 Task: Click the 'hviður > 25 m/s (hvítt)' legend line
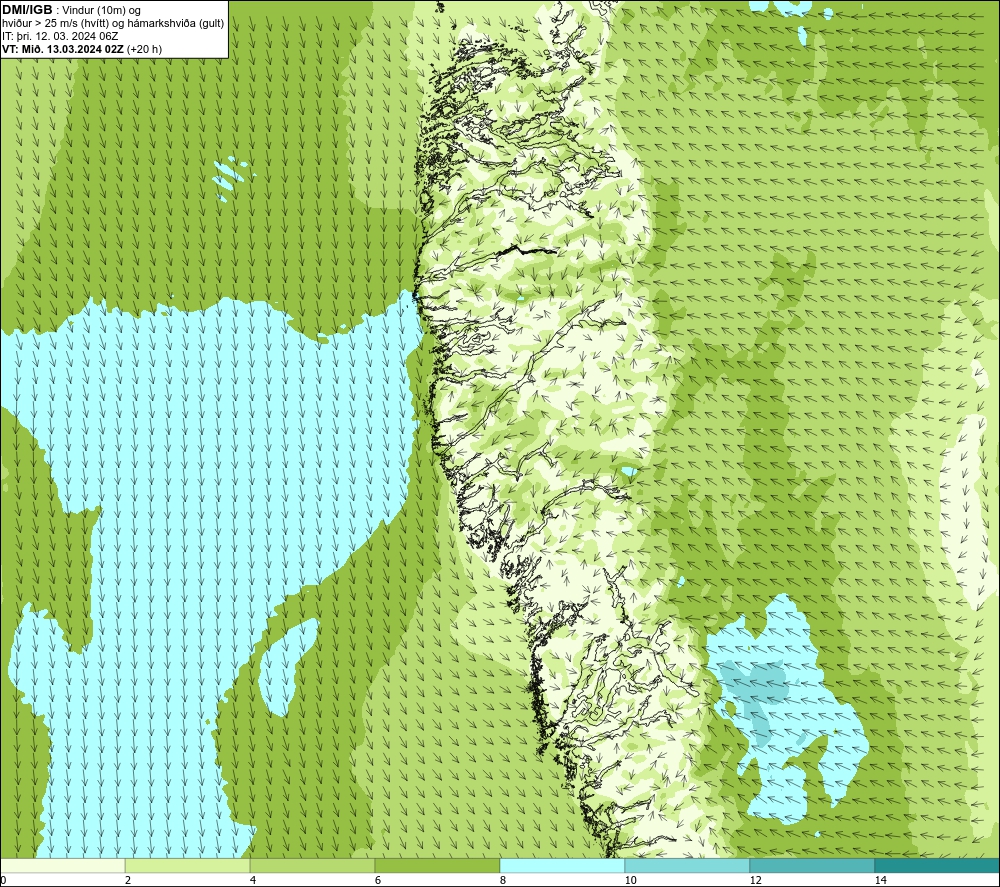pos(113,24)
